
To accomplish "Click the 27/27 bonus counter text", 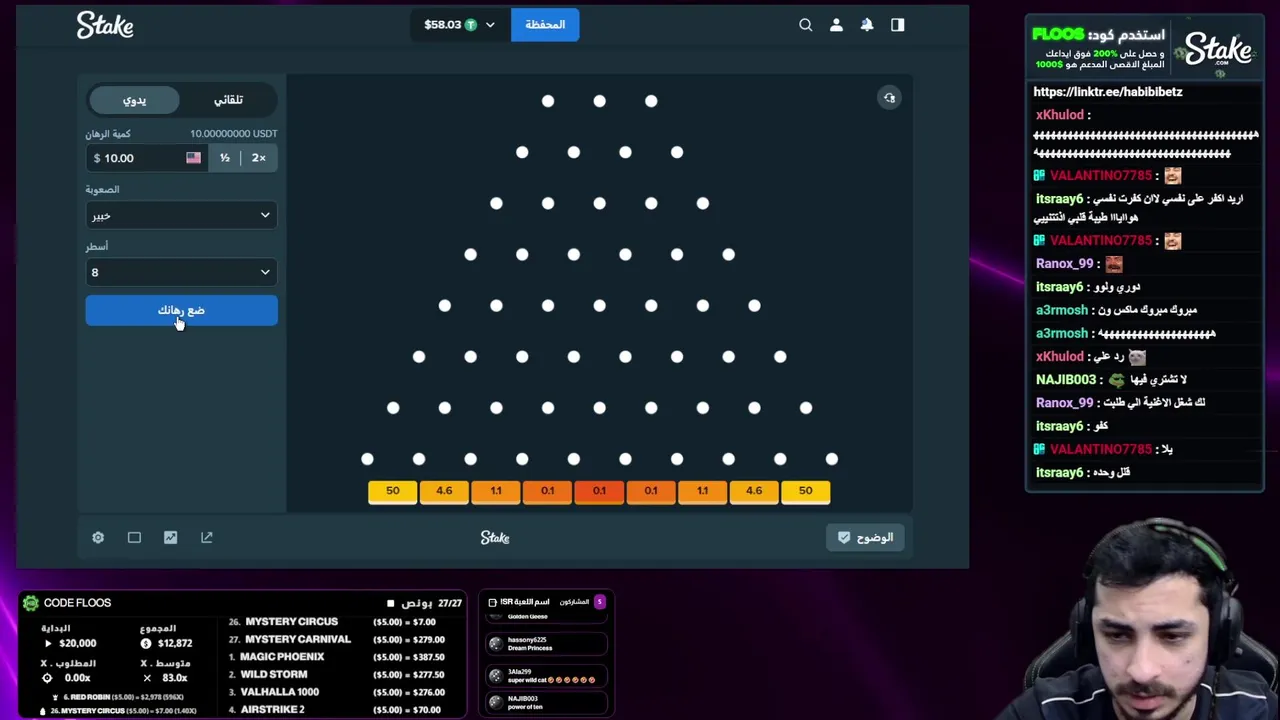I will pos(449,604).
